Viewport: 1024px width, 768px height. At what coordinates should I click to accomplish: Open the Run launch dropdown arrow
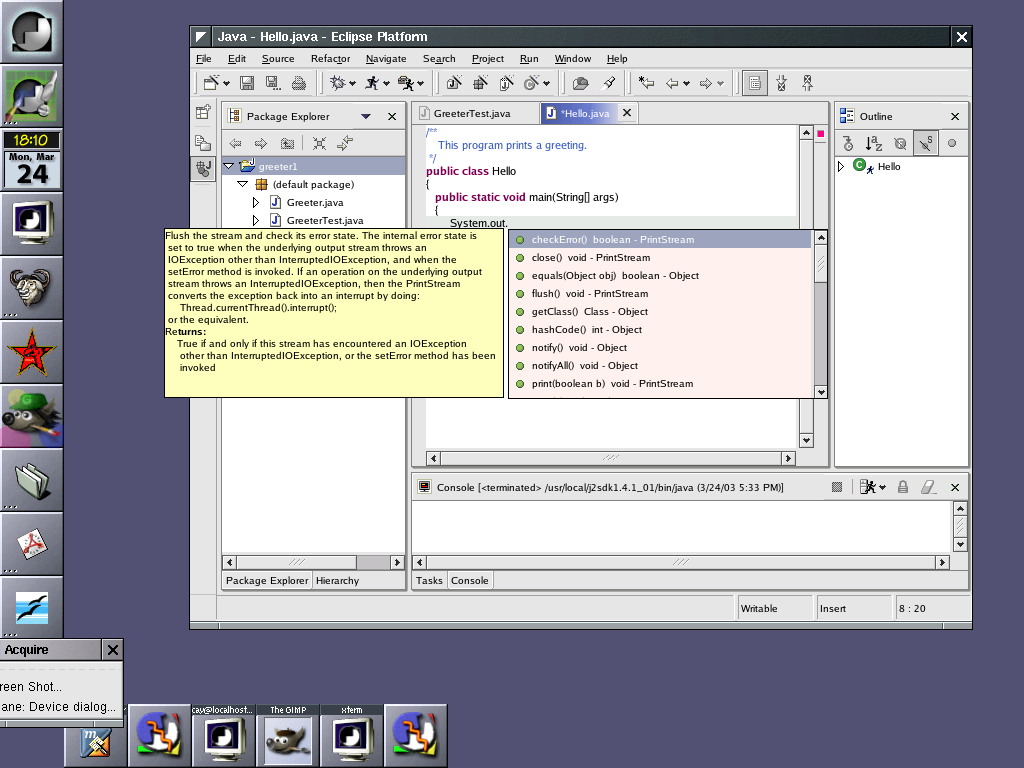[387, 84]
